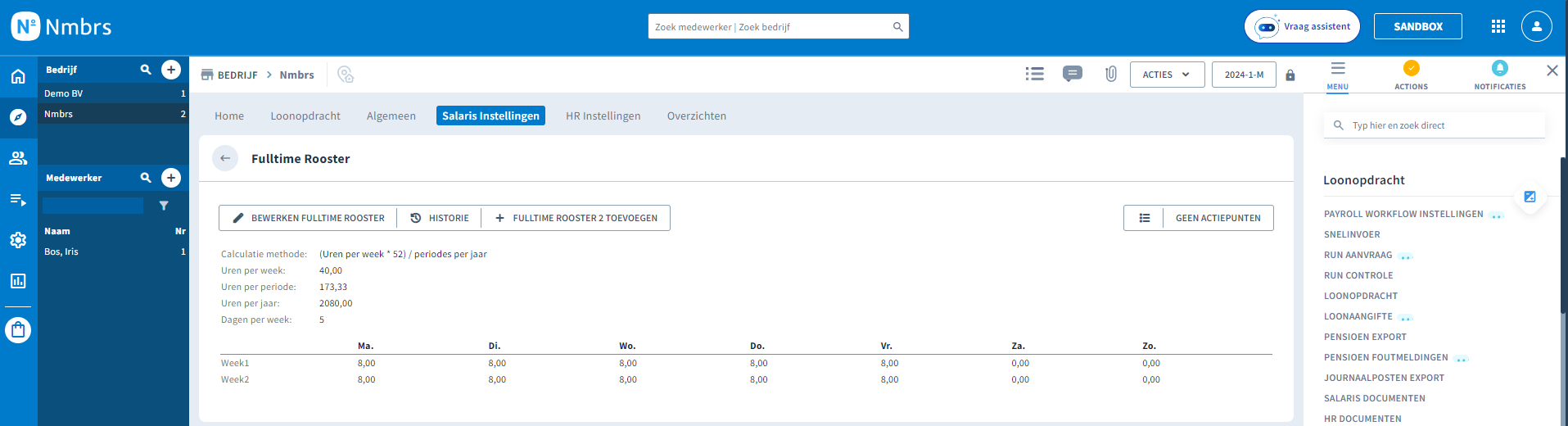
Task: Open Journaalposten Export menu item
Action: coord(1384,378)
